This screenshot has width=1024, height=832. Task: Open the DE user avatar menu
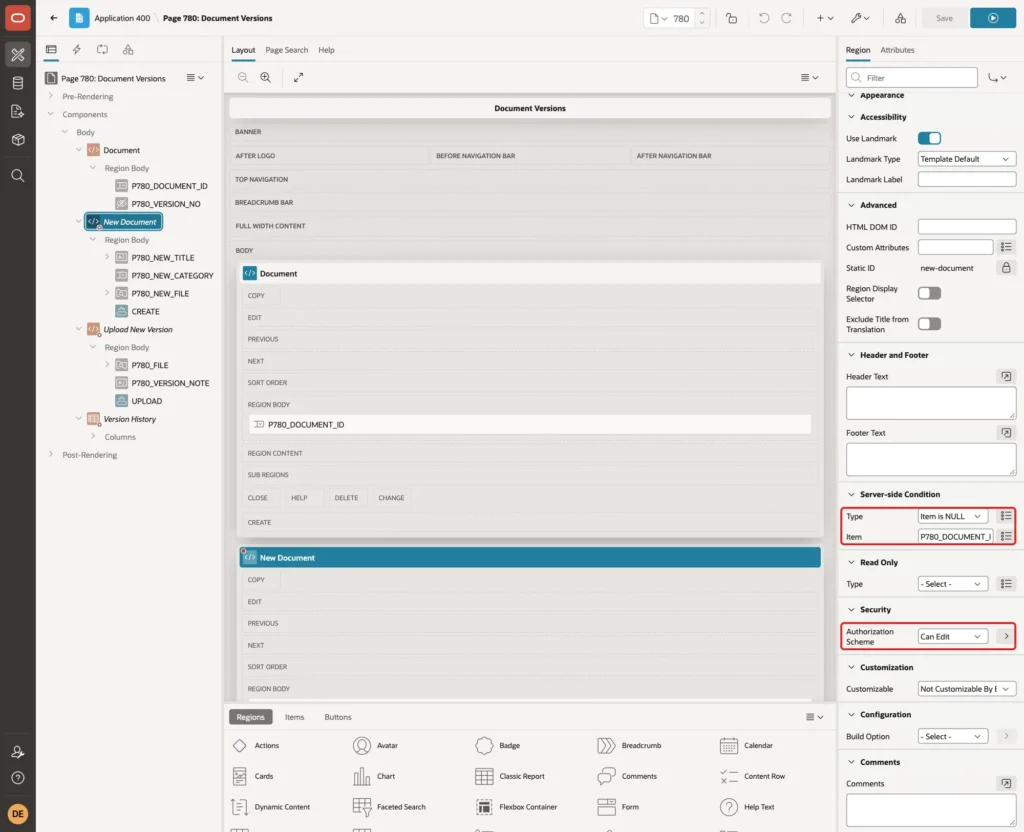tap(18, 814)
